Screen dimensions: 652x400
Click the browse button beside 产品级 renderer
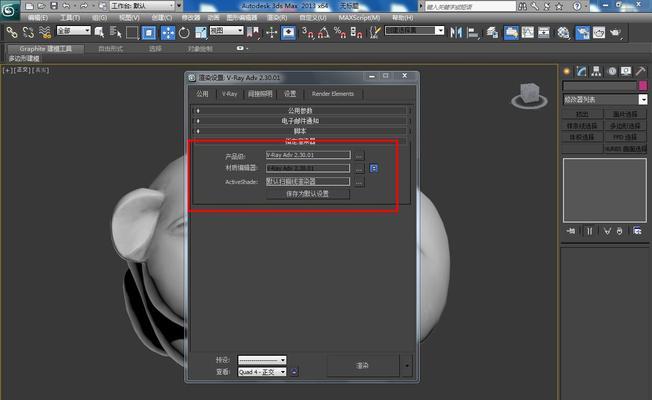pyautogui.click(x=359, y=156)
